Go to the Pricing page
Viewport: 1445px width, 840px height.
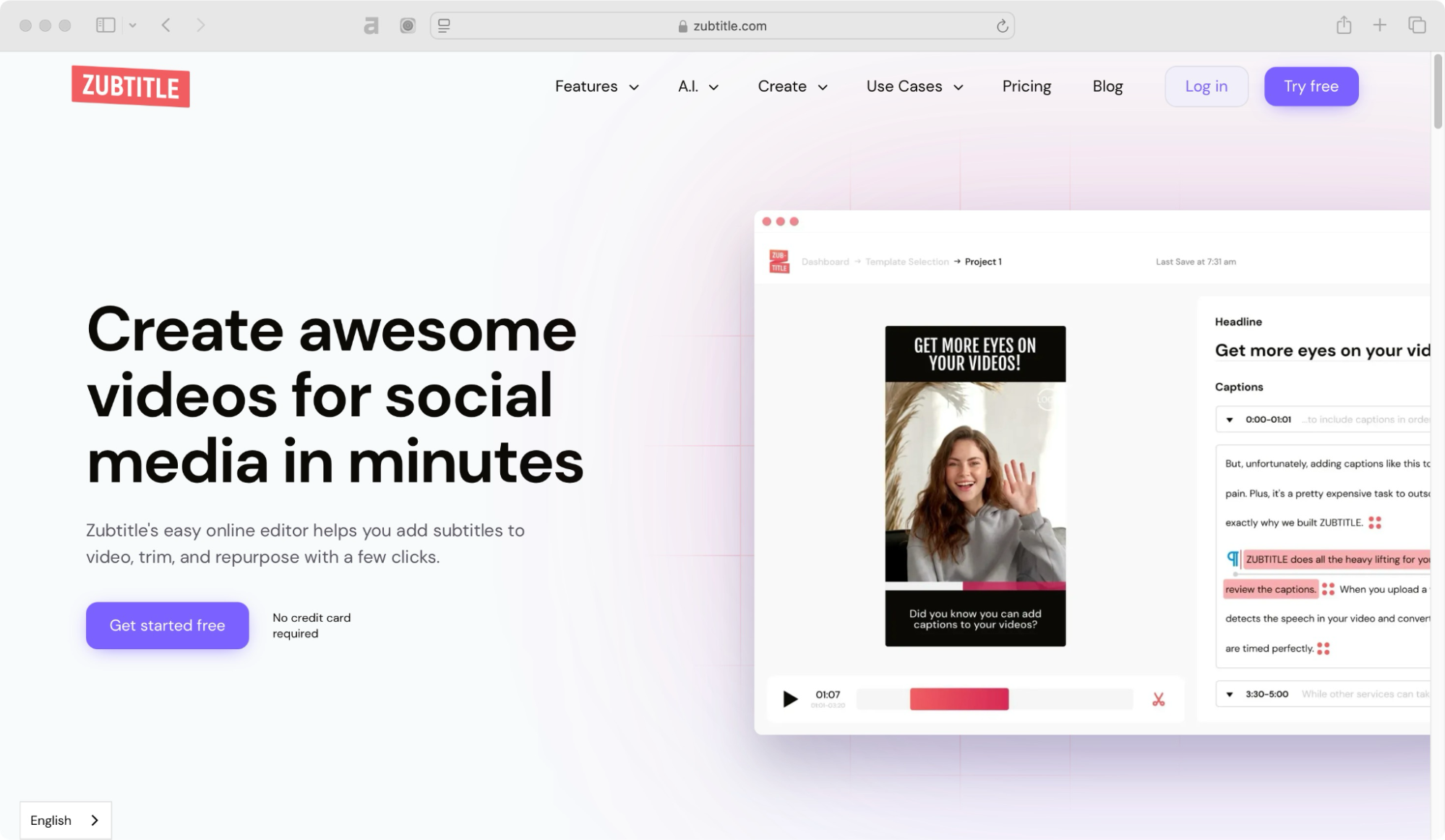click(x=1026, y=87)
